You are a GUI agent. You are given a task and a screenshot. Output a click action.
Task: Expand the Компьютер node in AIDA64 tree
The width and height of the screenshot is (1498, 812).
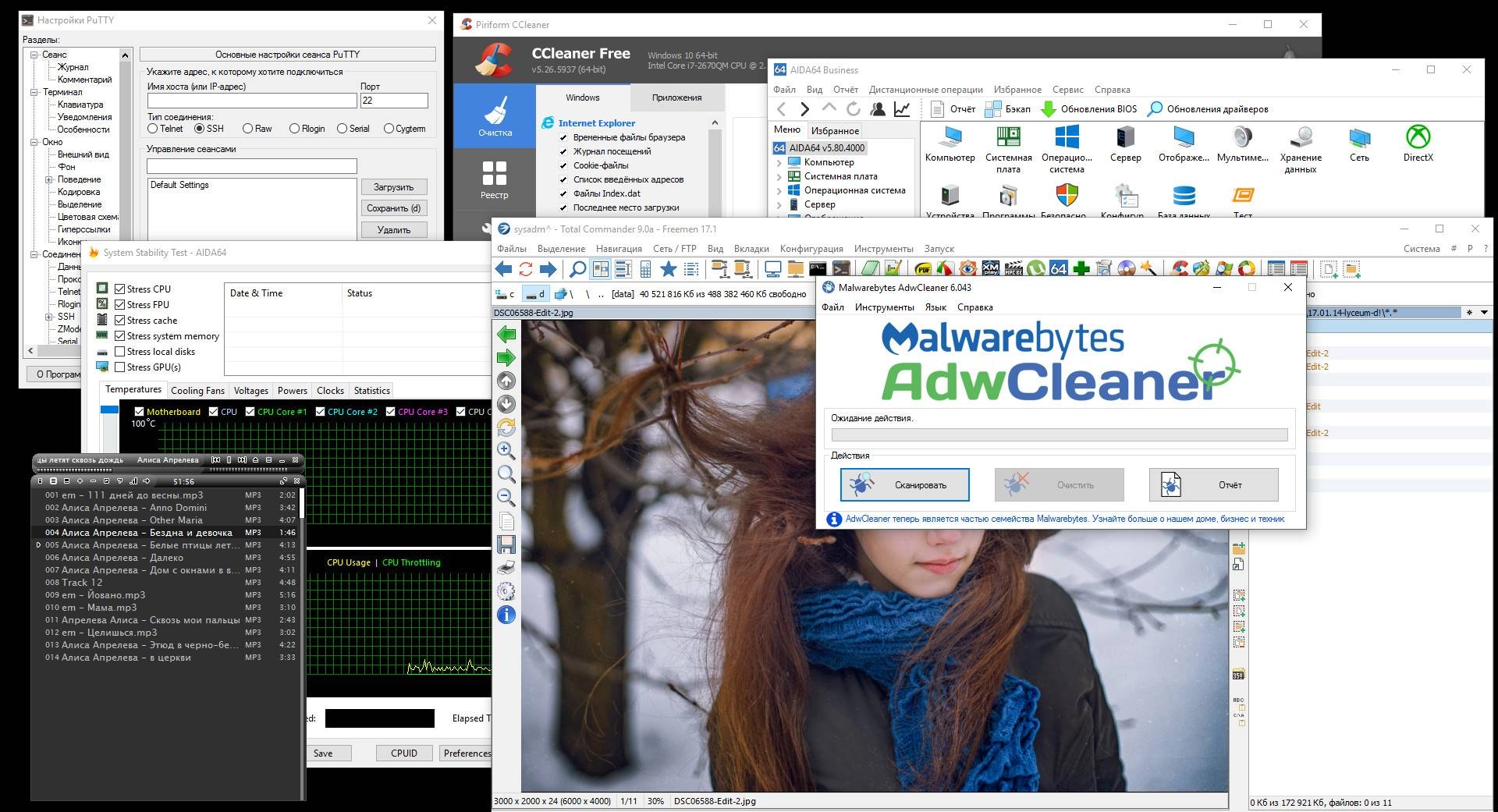[x=779, y=162]
